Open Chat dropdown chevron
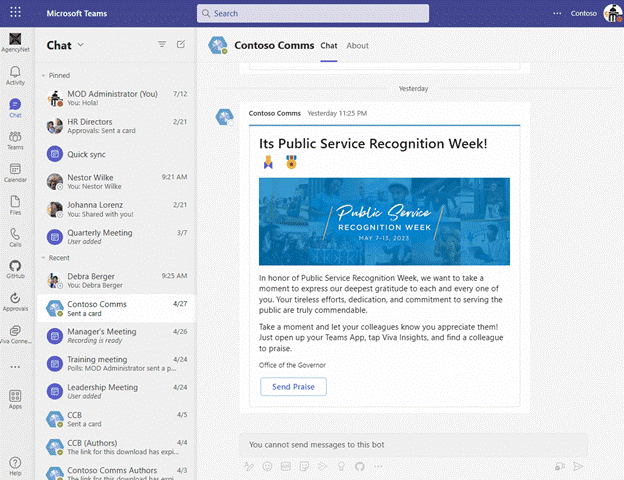The width and height of the screenshot is (624, 480). (81, 45)
